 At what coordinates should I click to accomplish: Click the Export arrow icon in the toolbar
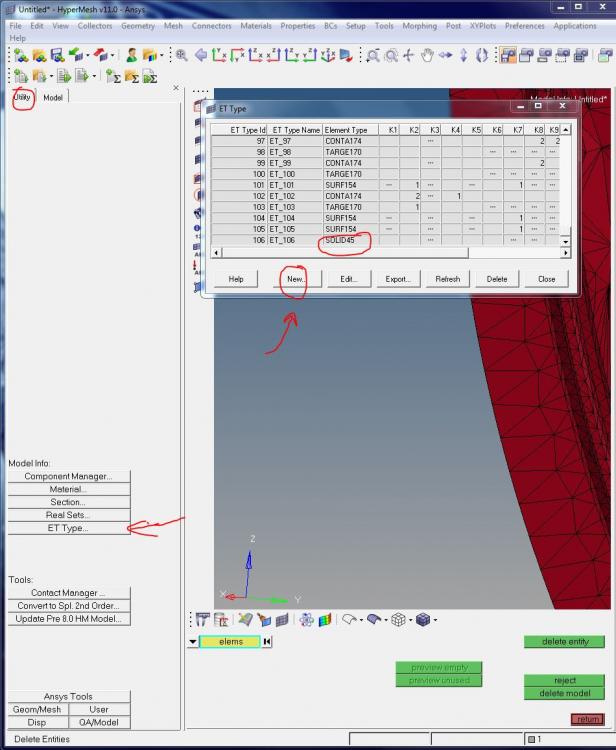click(x=100, y=55)
